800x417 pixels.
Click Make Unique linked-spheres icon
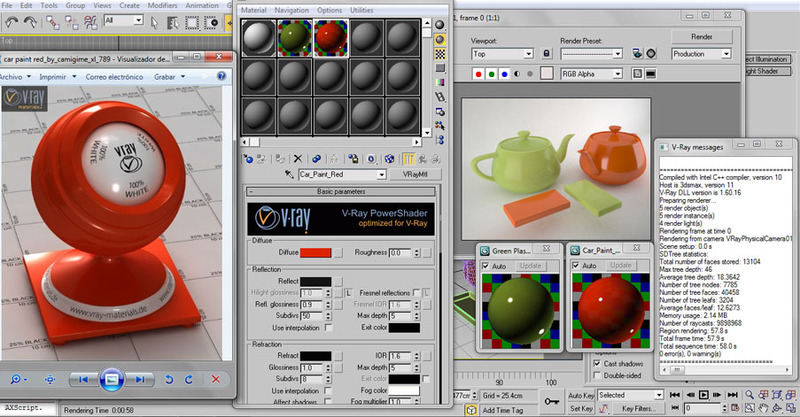pyautogui.click(x=316, y=159)
